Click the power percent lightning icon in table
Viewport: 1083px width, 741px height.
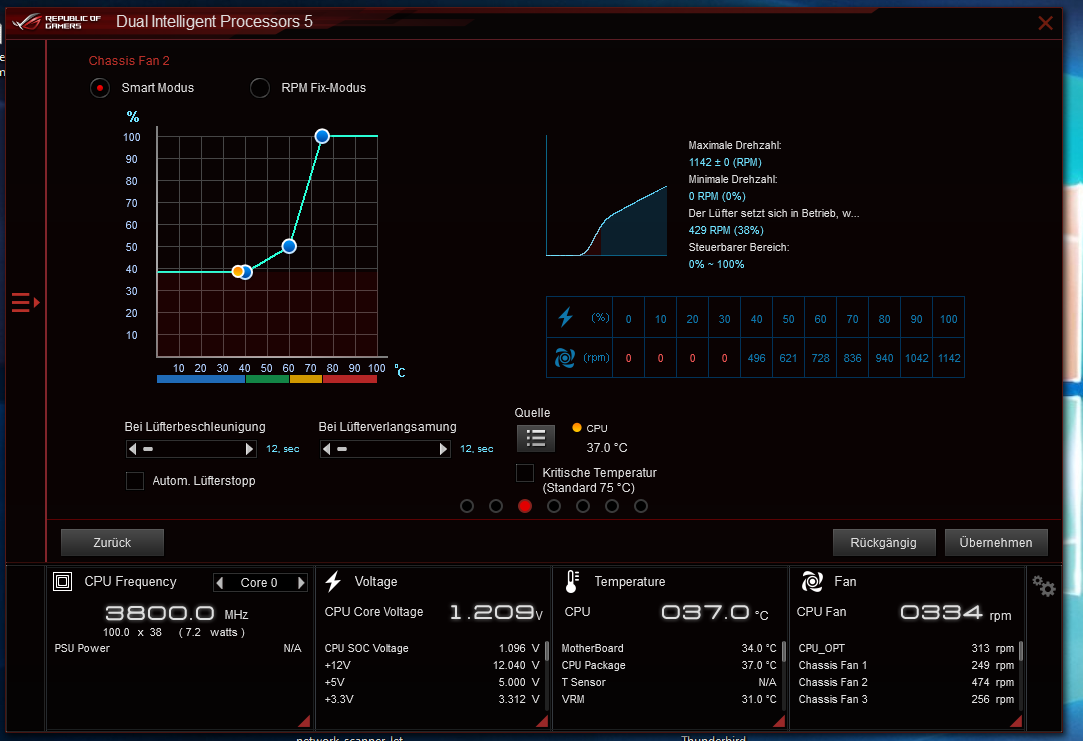566,318
